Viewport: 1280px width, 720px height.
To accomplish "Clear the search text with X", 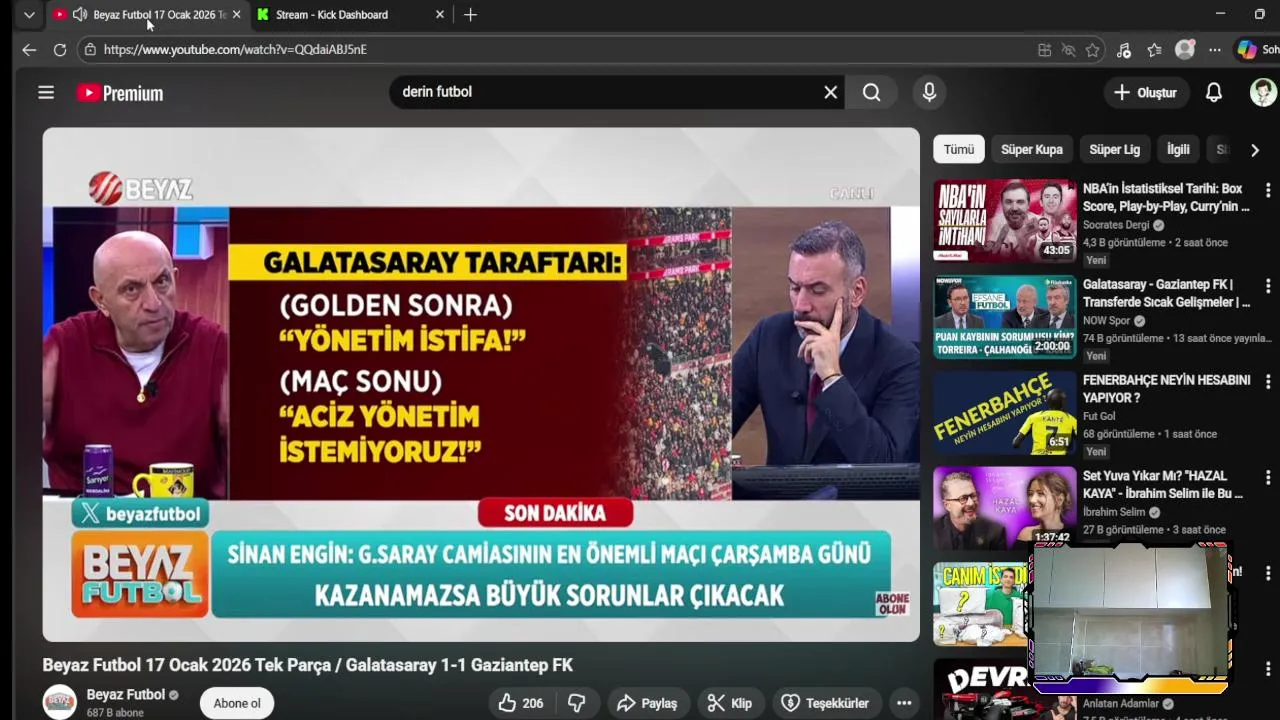I will [830, 92].
